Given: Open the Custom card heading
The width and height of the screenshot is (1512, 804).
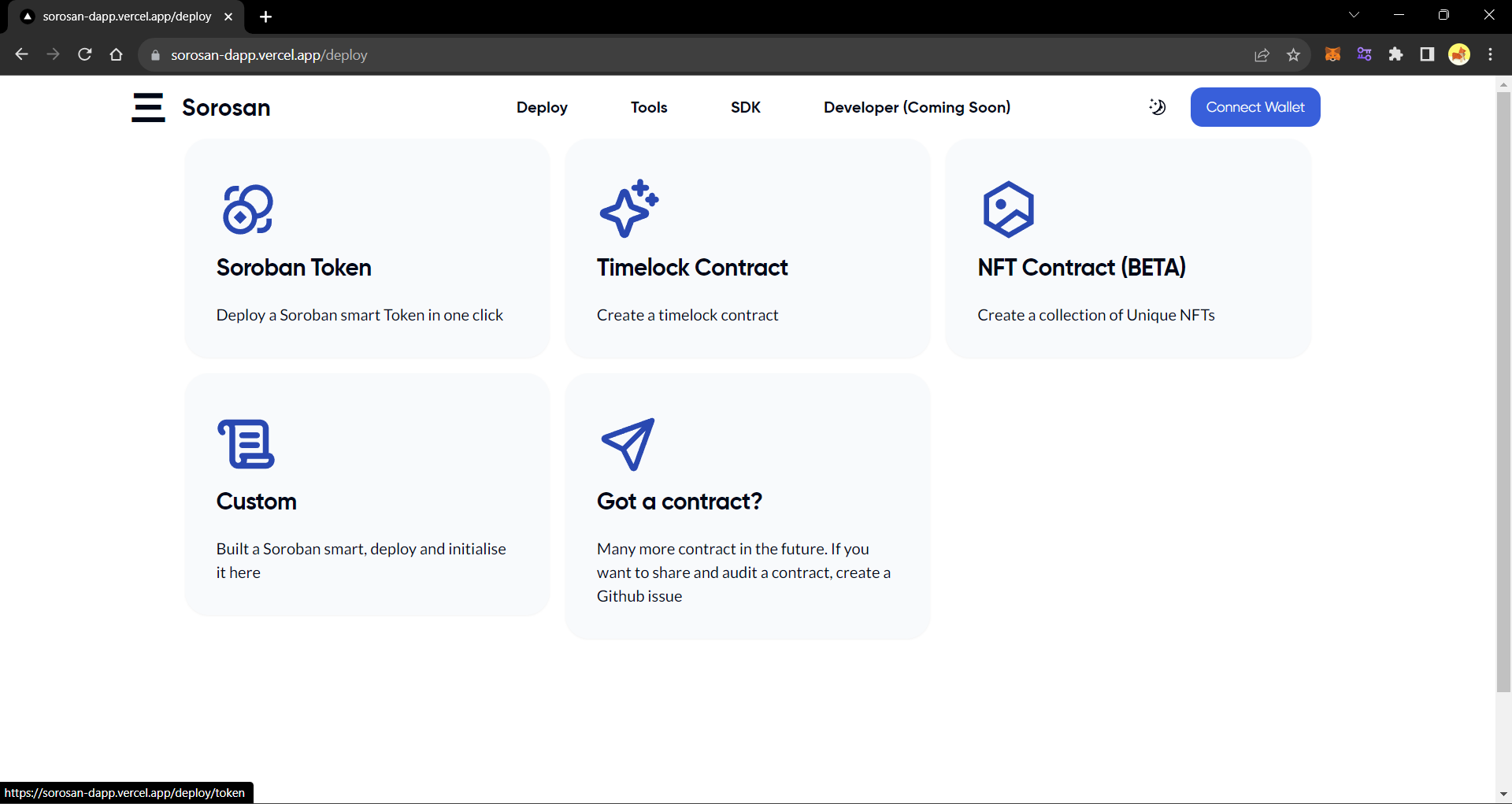Looking at the screenshot, I should [x=257, y=502].
